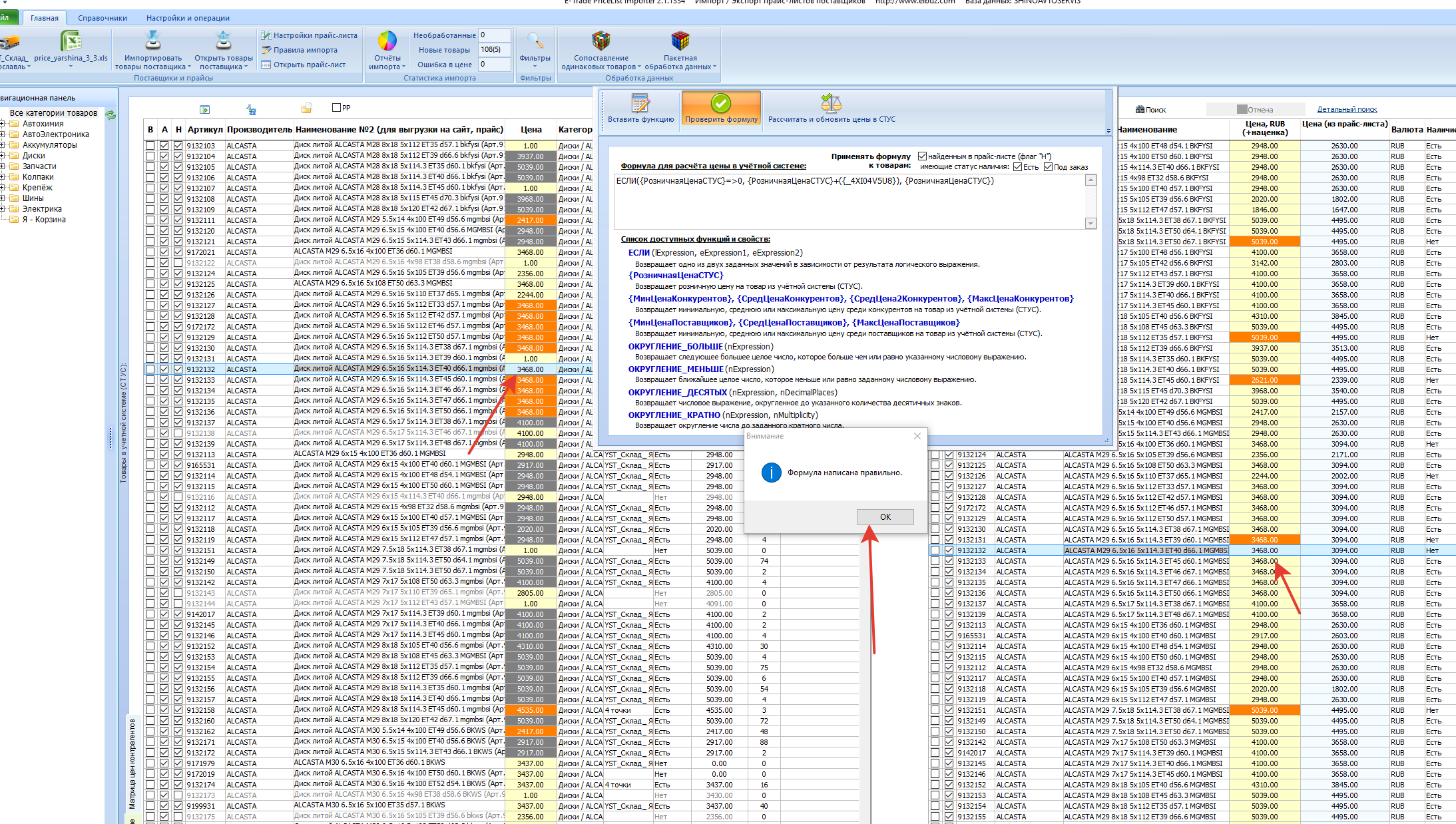Click the ЕСЛИ function link
The image size is (1456, 824).
[638, 253]
